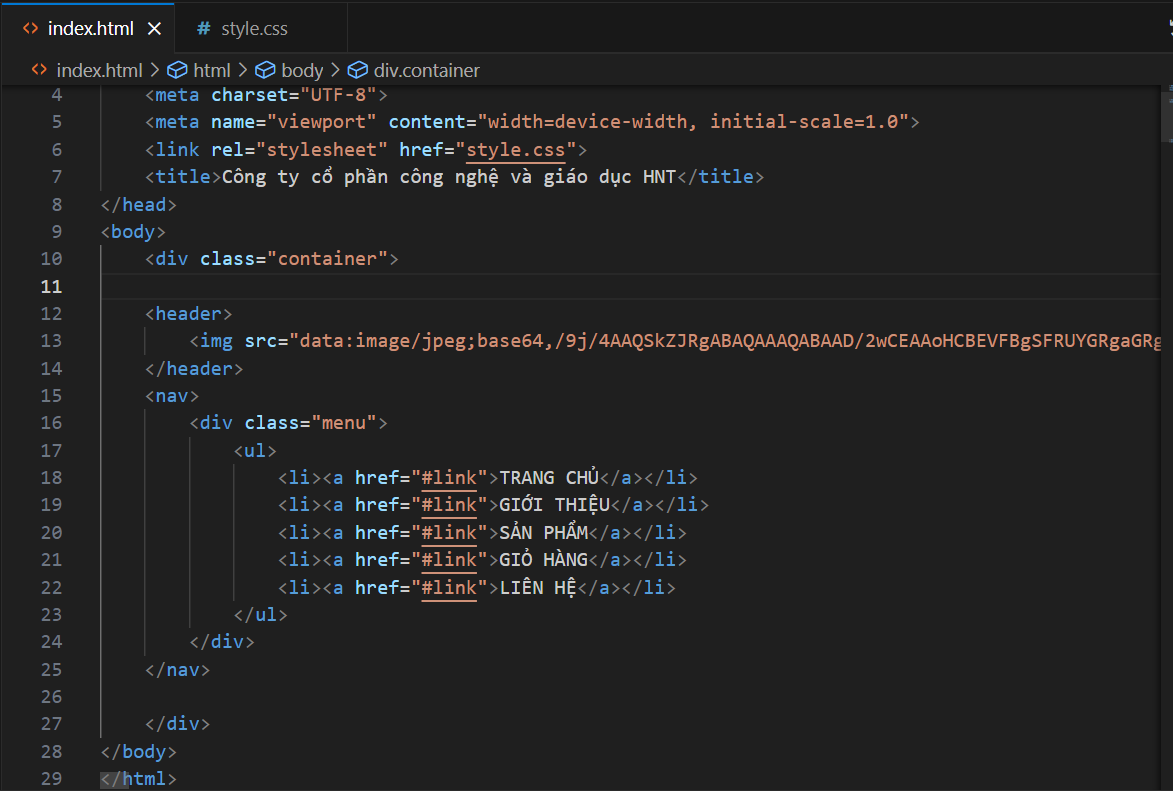Click line number 13 in the gutter
The height and width of the screenshot is (791, 1173).
click(51, 340)
